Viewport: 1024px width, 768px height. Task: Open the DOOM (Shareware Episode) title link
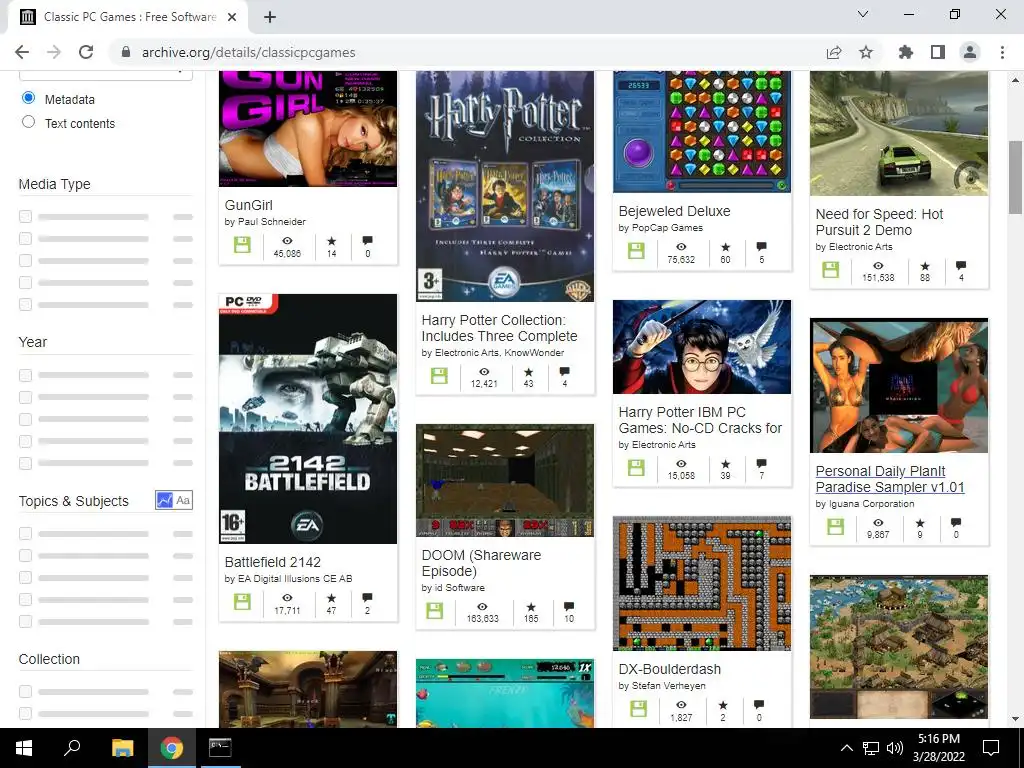coord(481,563)
